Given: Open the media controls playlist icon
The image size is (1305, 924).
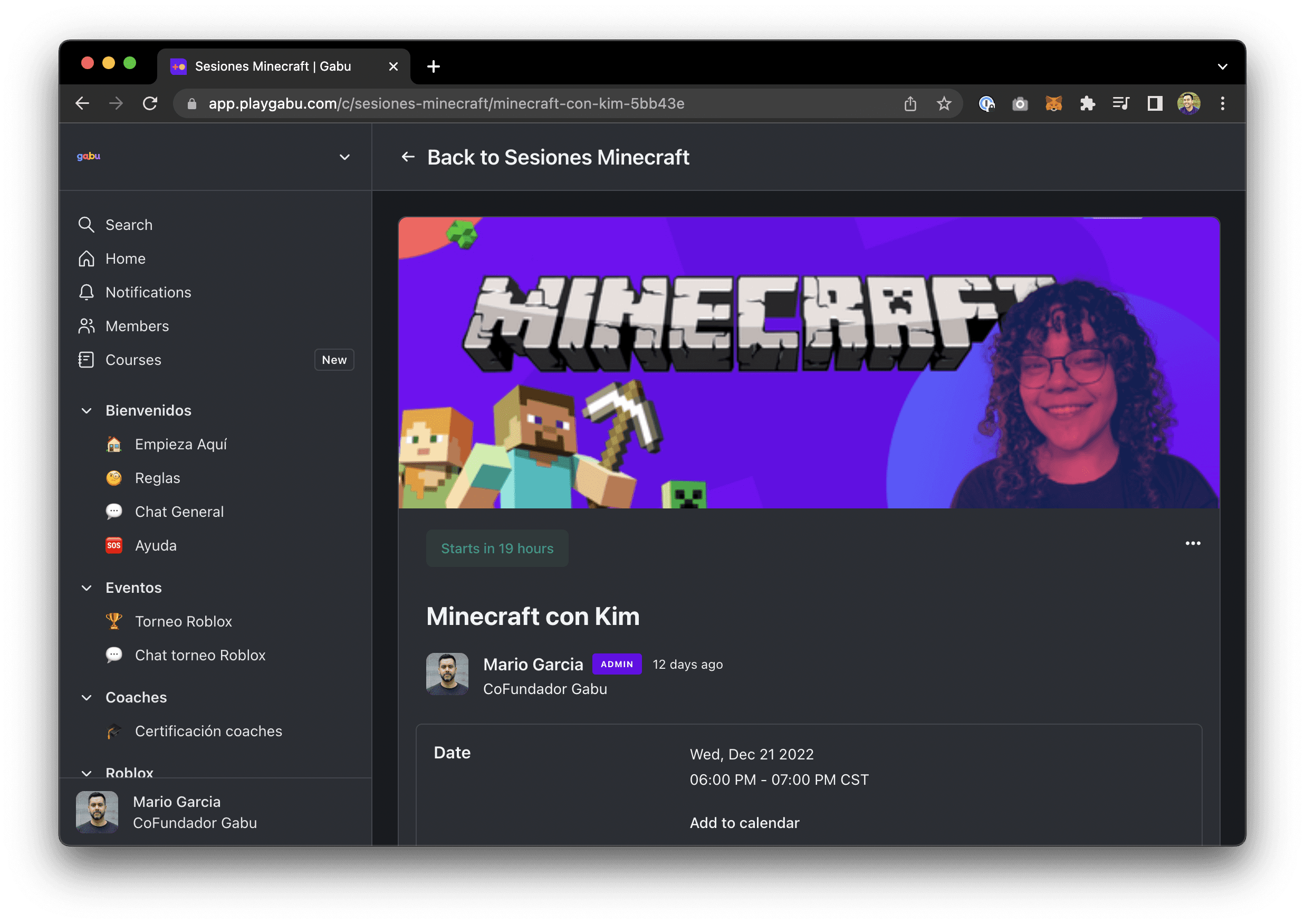Looking at the screenshot, I should (1120, 103).
